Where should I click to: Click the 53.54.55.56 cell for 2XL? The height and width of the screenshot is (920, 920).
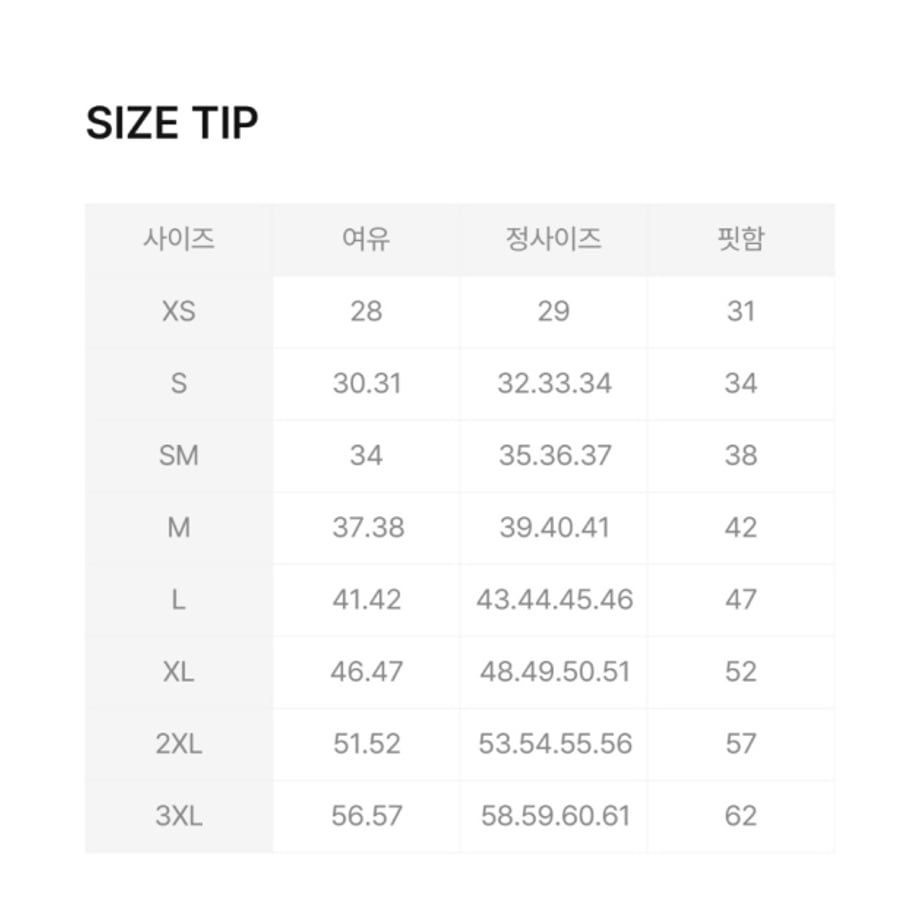point(555,745)
